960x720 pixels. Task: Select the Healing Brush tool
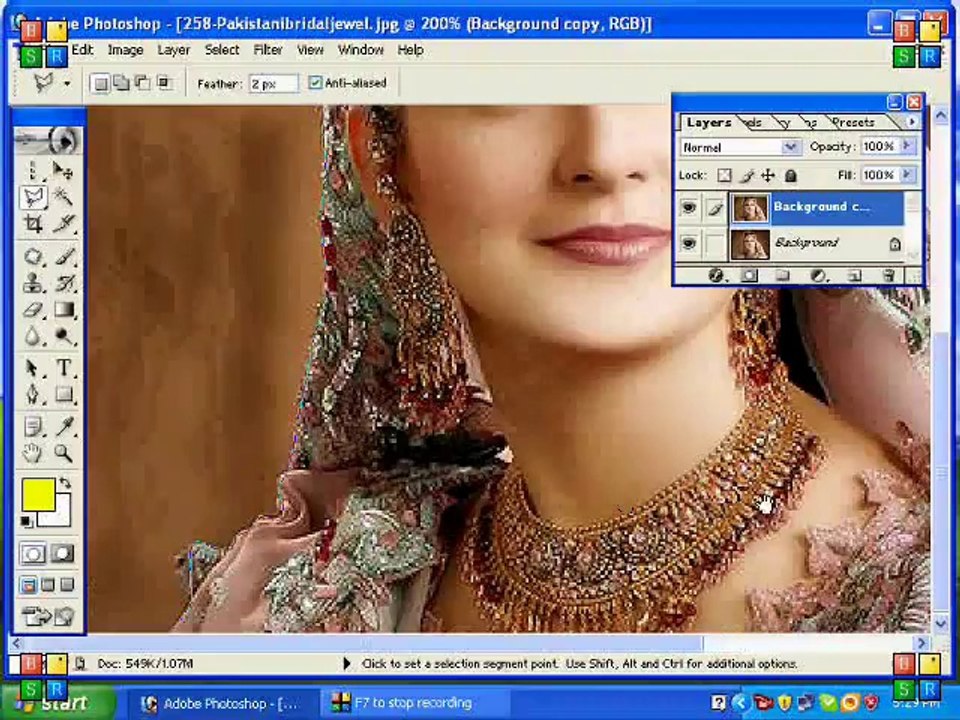point(33,256)
